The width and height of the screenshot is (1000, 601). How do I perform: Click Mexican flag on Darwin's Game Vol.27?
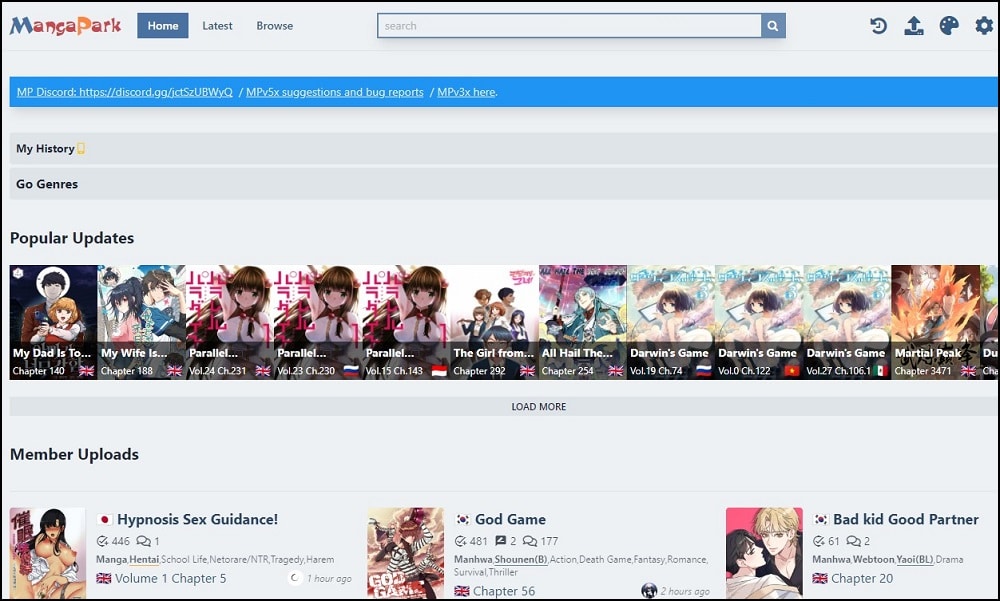881,371
